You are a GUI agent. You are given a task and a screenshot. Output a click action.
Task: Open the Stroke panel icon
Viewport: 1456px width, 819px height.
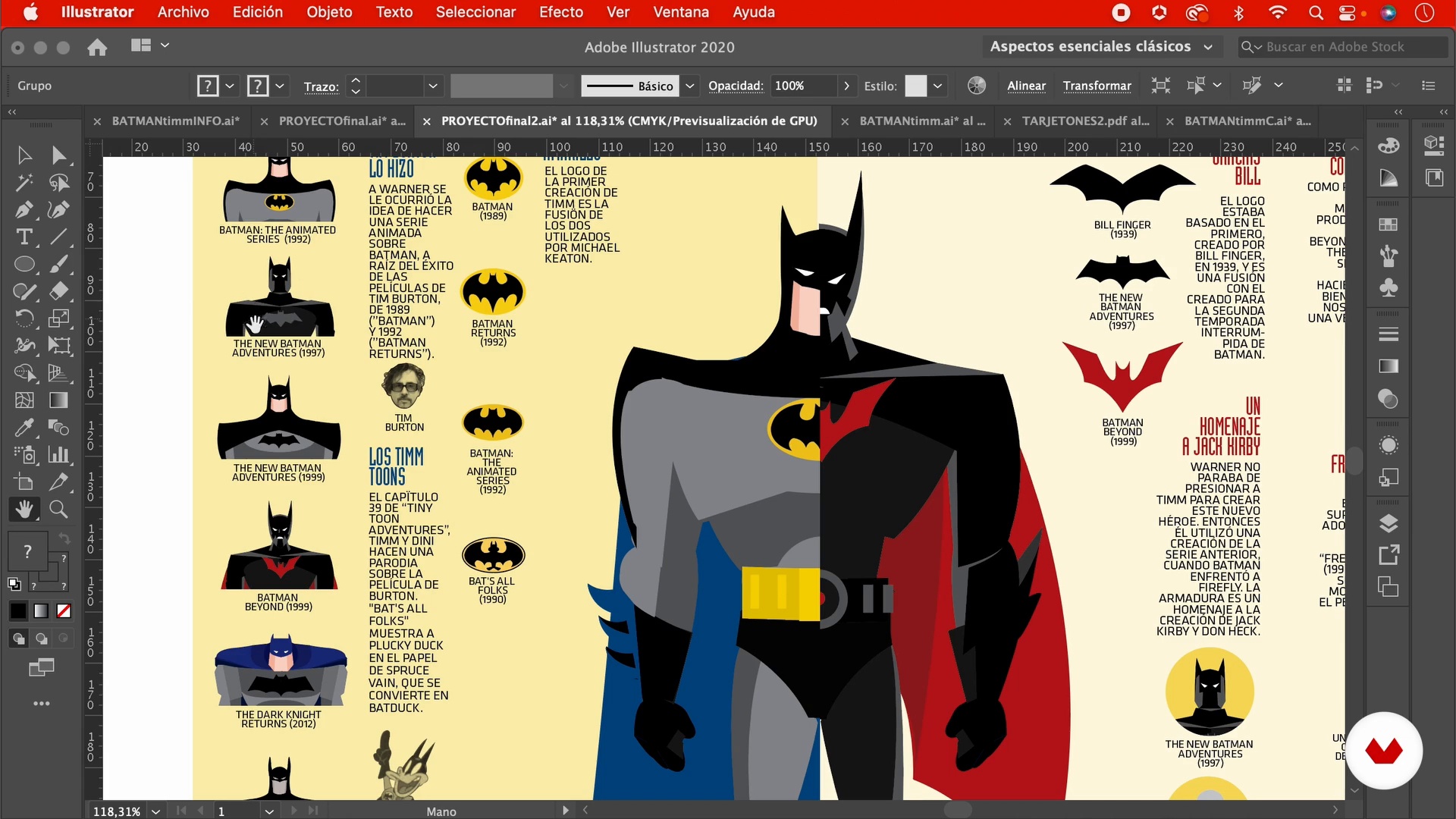[1389, 334]
